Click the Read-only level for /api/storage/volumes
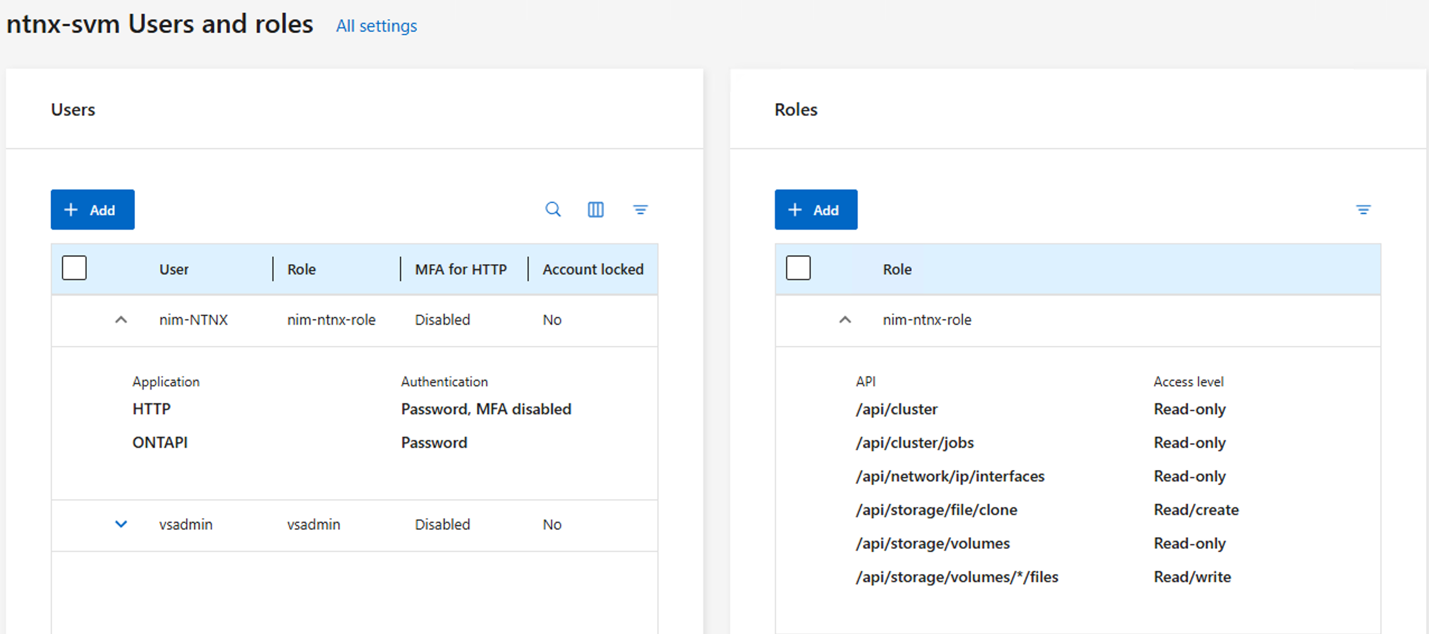The width and height of the screenshot is (1429, 634). point(1189,543)
